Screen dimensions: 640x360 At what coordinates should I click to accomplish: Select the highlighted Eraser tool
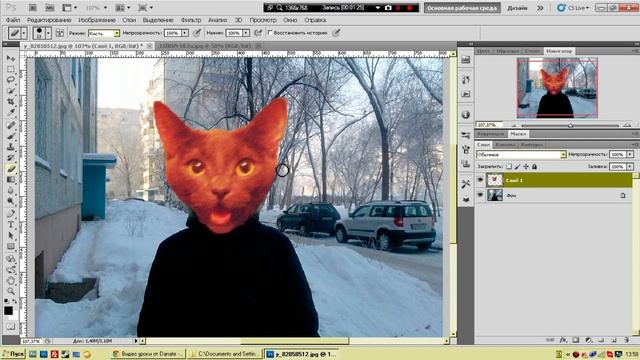(x=11, y=169)
